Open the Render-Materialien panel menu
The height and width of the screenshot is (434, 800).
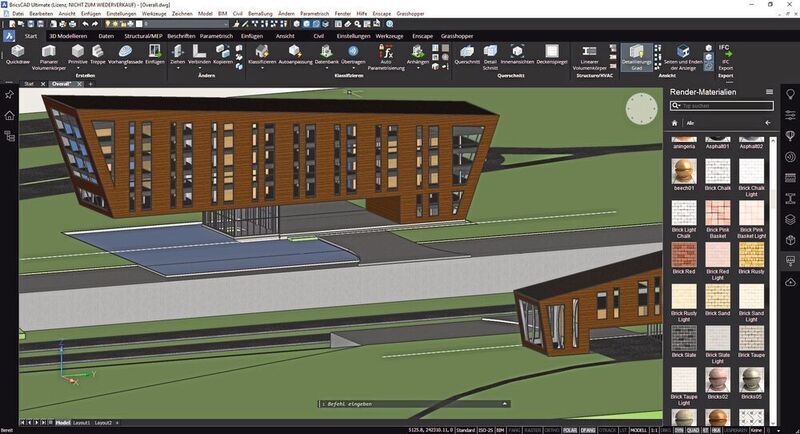point(769,91)
